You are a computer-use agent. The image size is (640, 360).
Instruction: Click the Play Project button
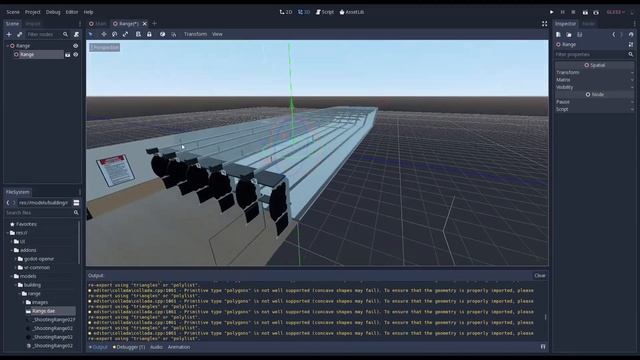(x=551, y=12)
